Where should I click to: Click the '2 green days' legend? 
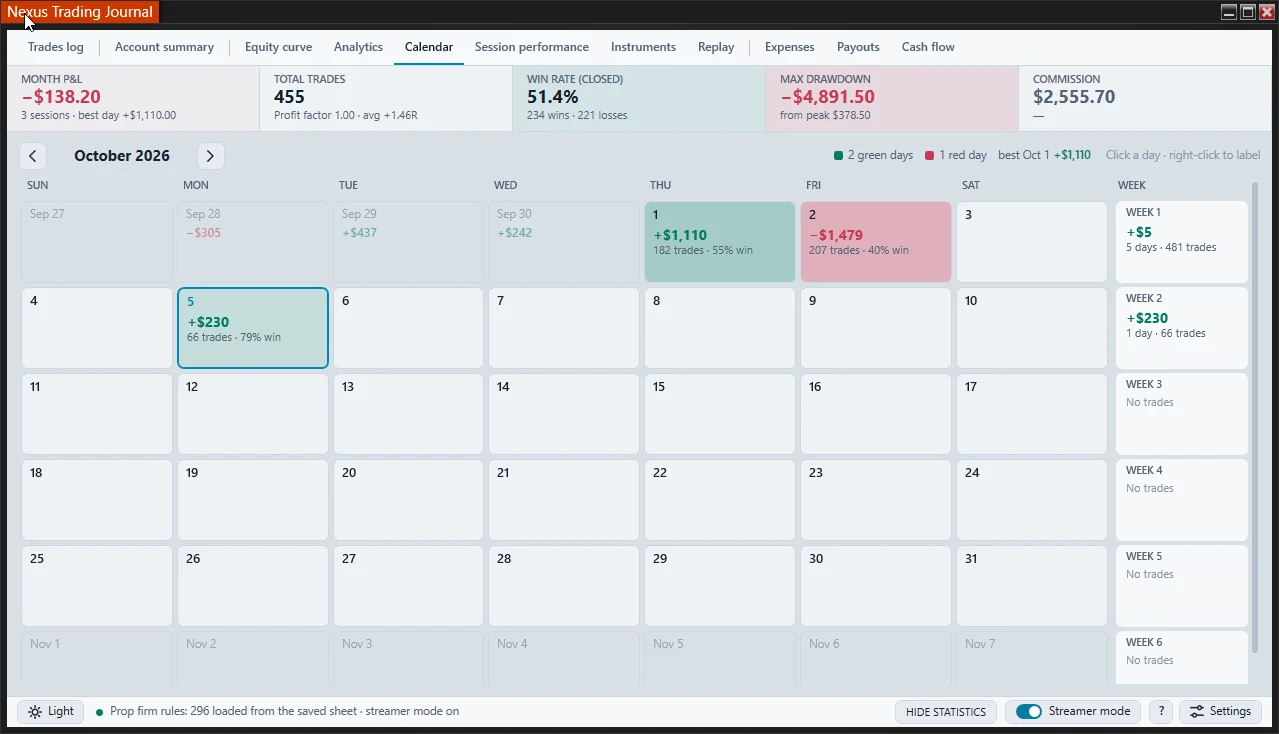[874, 155]
